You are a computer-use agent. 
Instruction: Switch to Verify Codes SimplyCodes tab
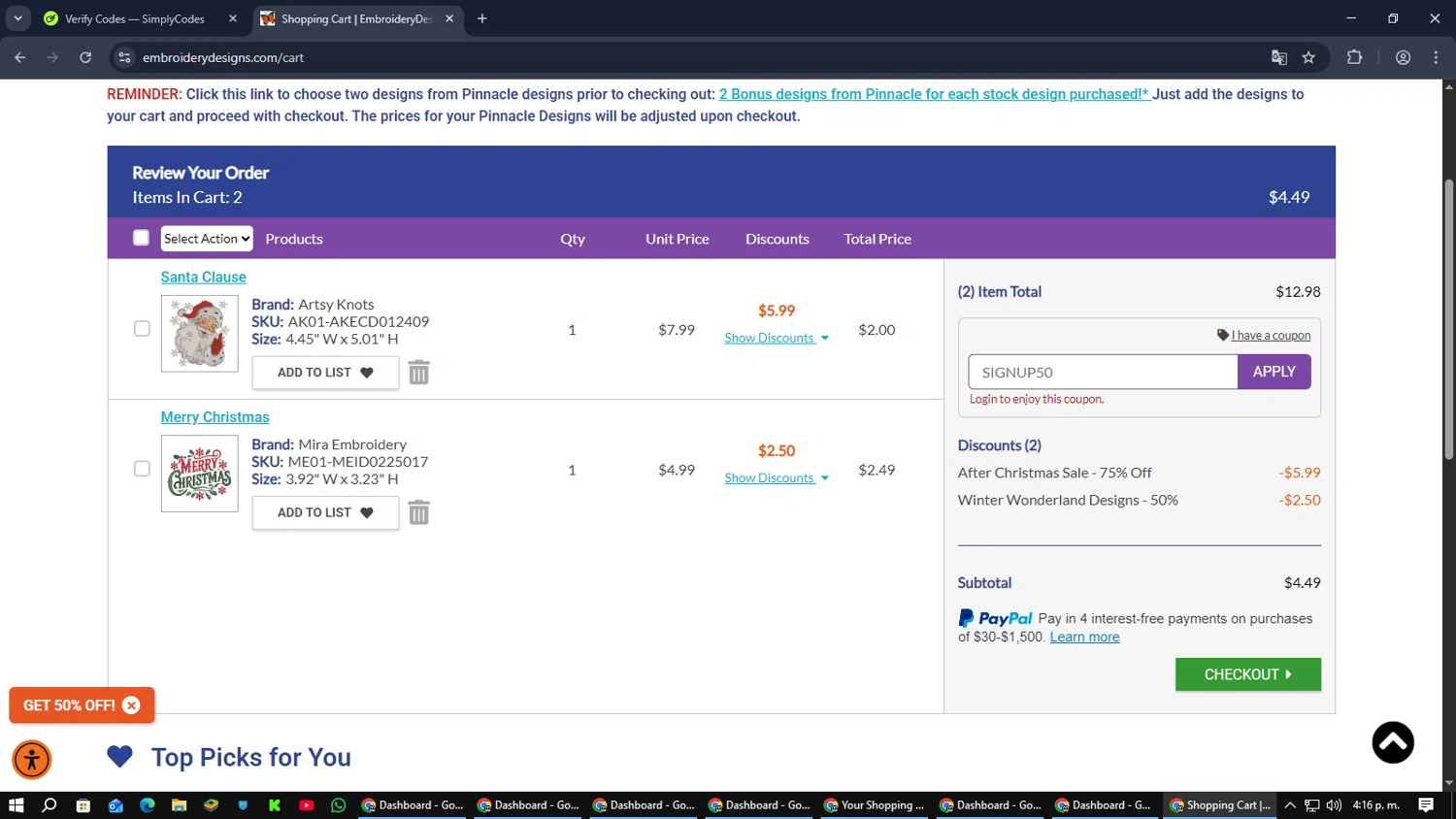(x=135, y=18)
